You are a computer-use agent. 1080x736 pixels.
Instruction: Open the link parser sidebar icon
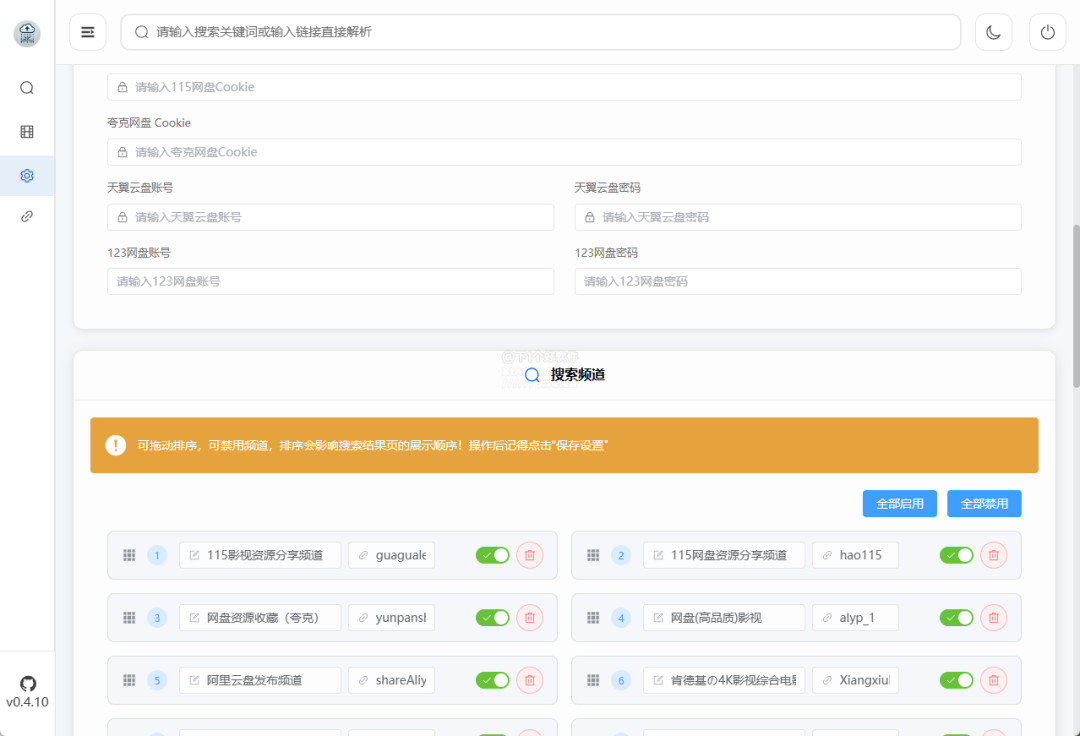(27, 216)
